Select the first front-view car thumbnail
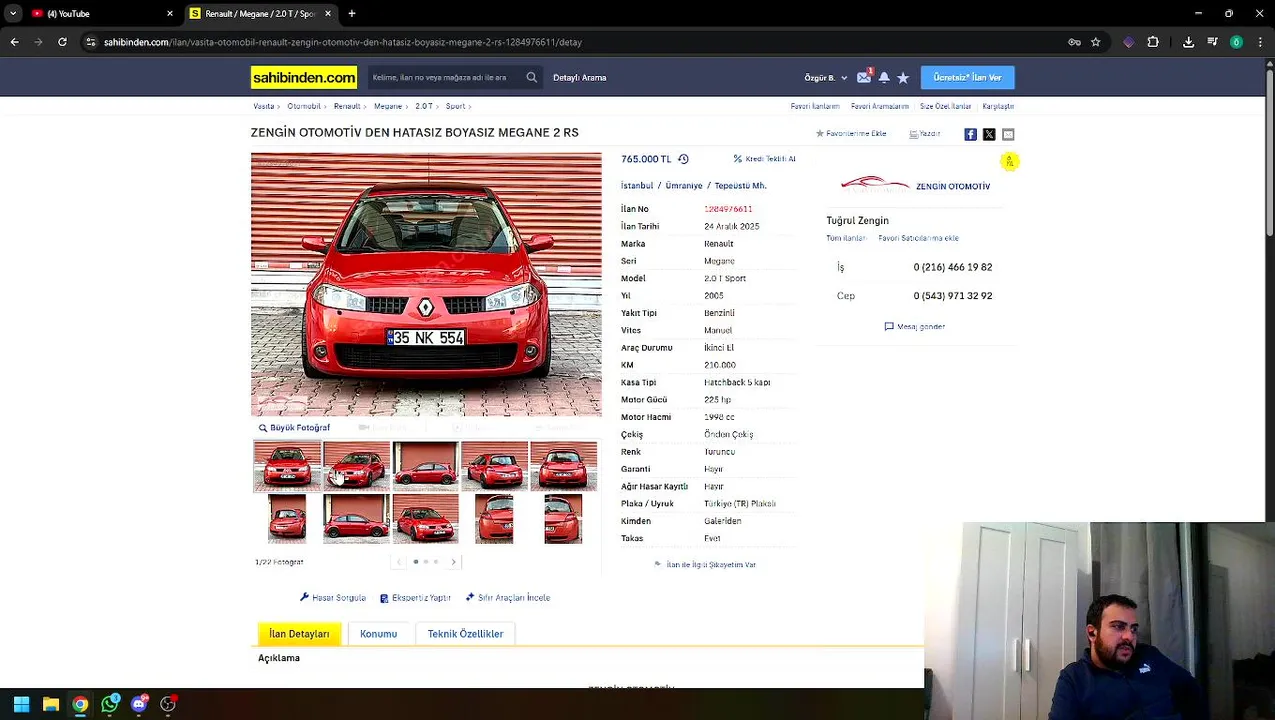The image size is (1275, 720). pyautogui.click(x=287, y=466)
